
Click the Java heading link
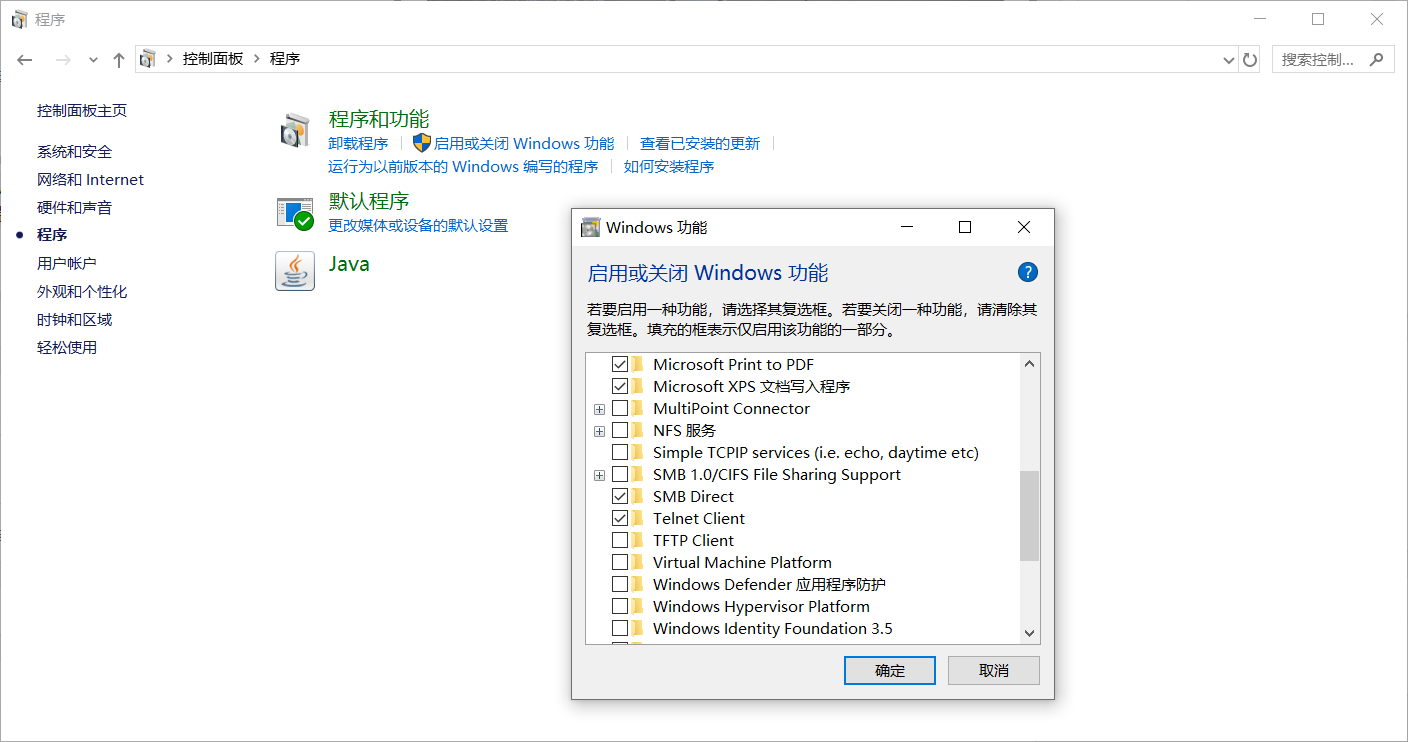(x=349, y=264)
